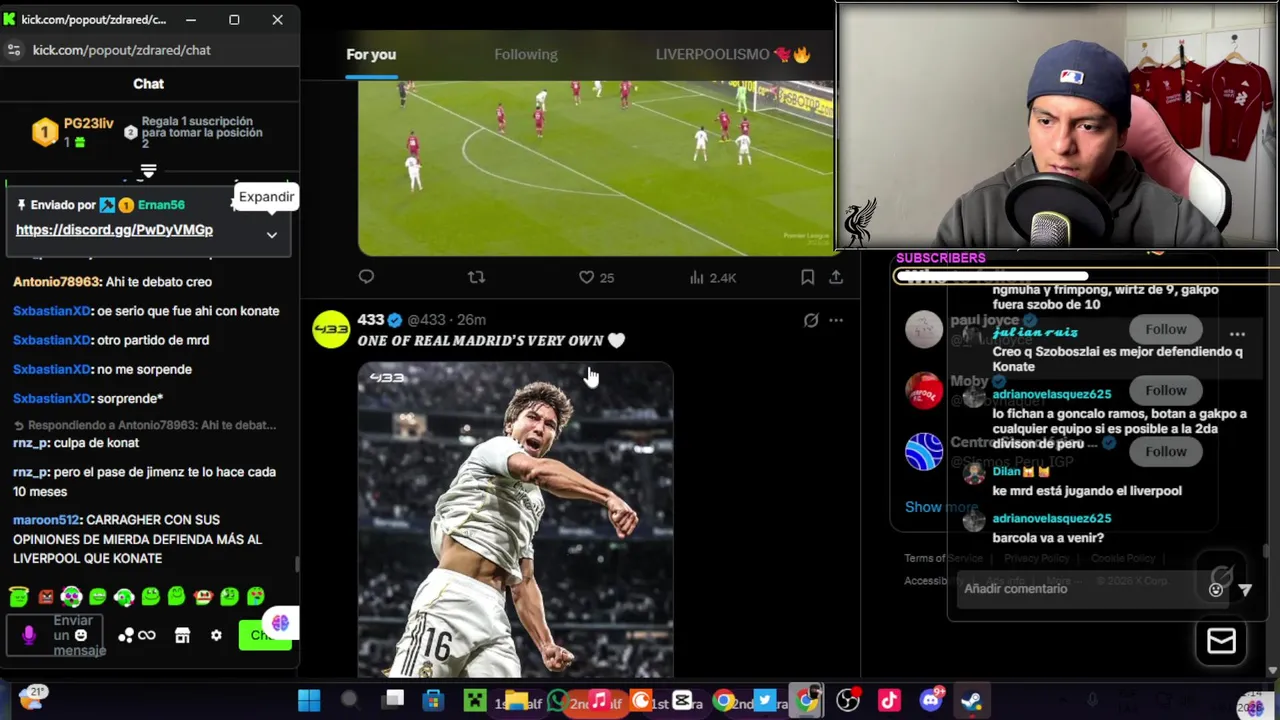Image resolution: width=1280 pixels, height=720 pixels.
Task: Click the Expandir label
Action: pyautogui.click(x=266, y=196)
